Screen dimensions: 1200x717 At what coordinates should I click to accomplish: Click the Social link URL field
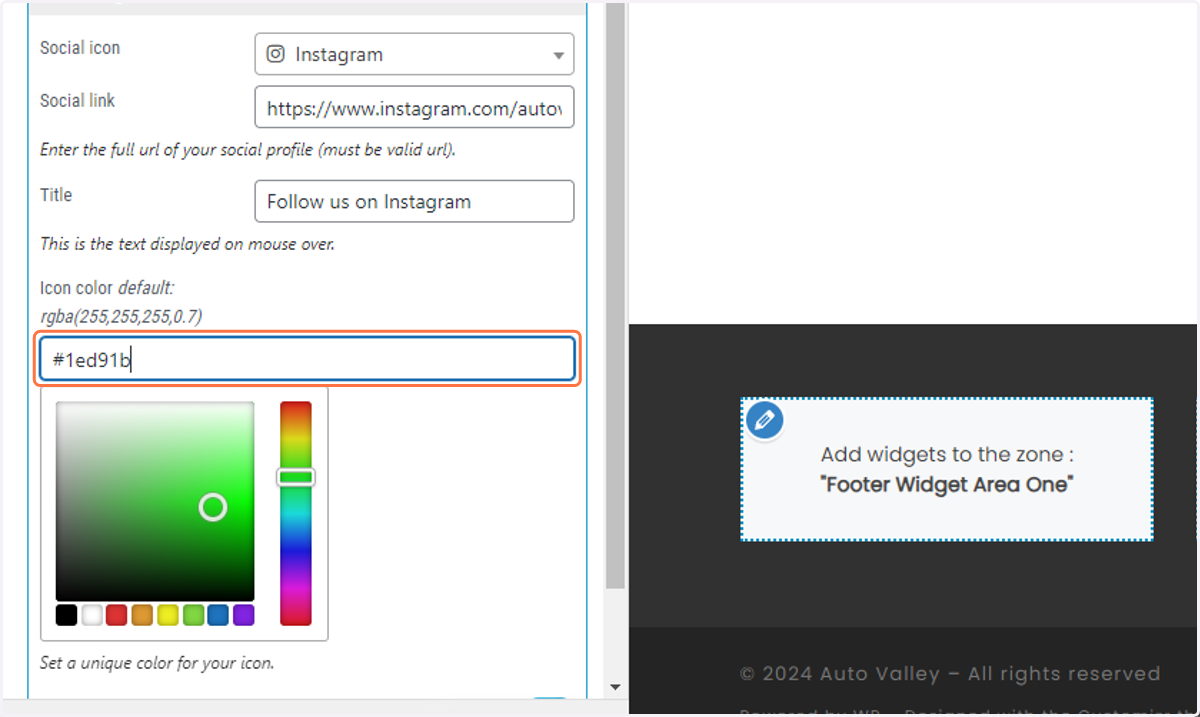point(414,107)
